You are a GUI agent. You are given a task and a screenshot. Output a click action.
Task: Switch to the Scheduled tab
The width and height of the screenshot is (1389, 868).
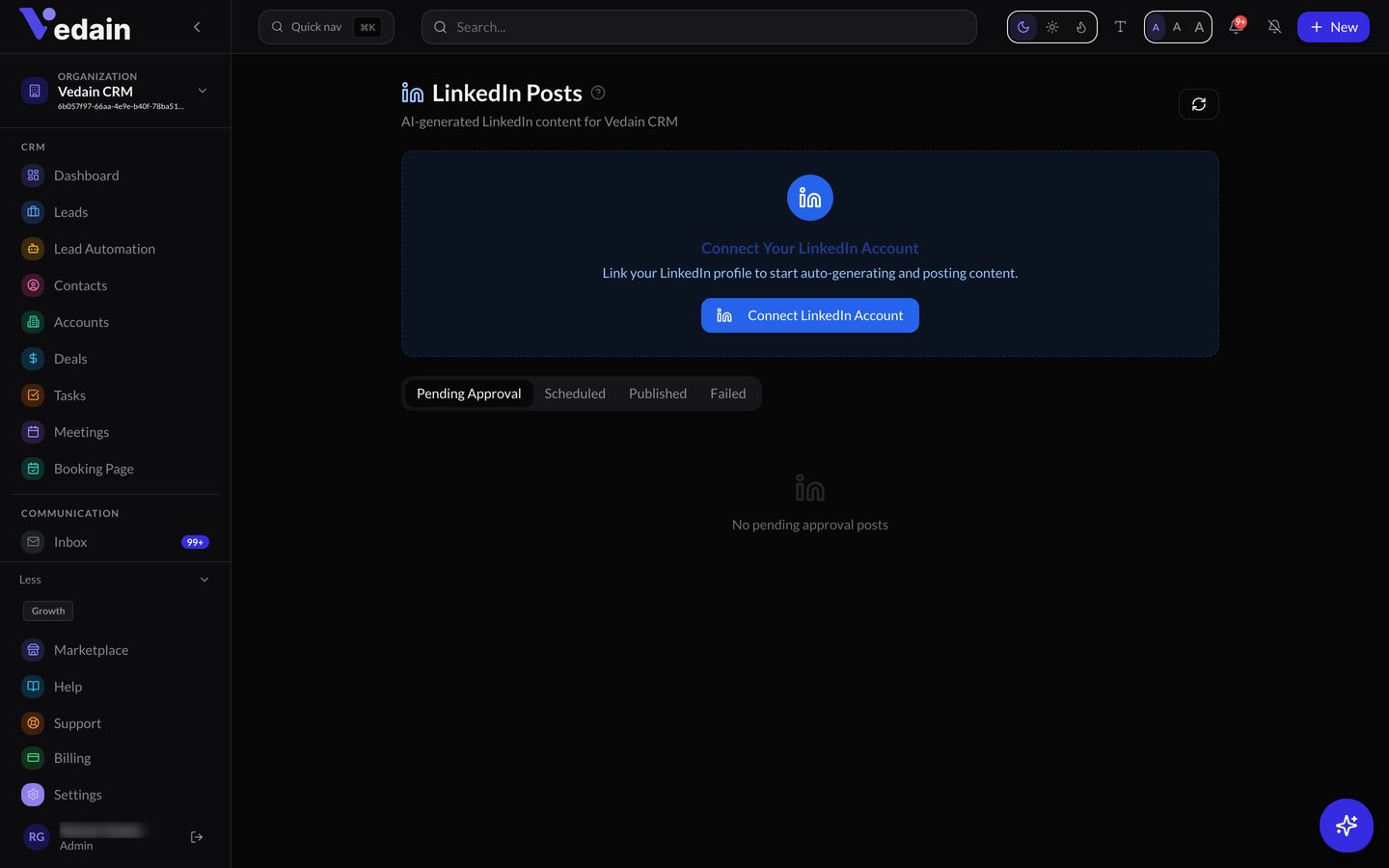point(575,393)
